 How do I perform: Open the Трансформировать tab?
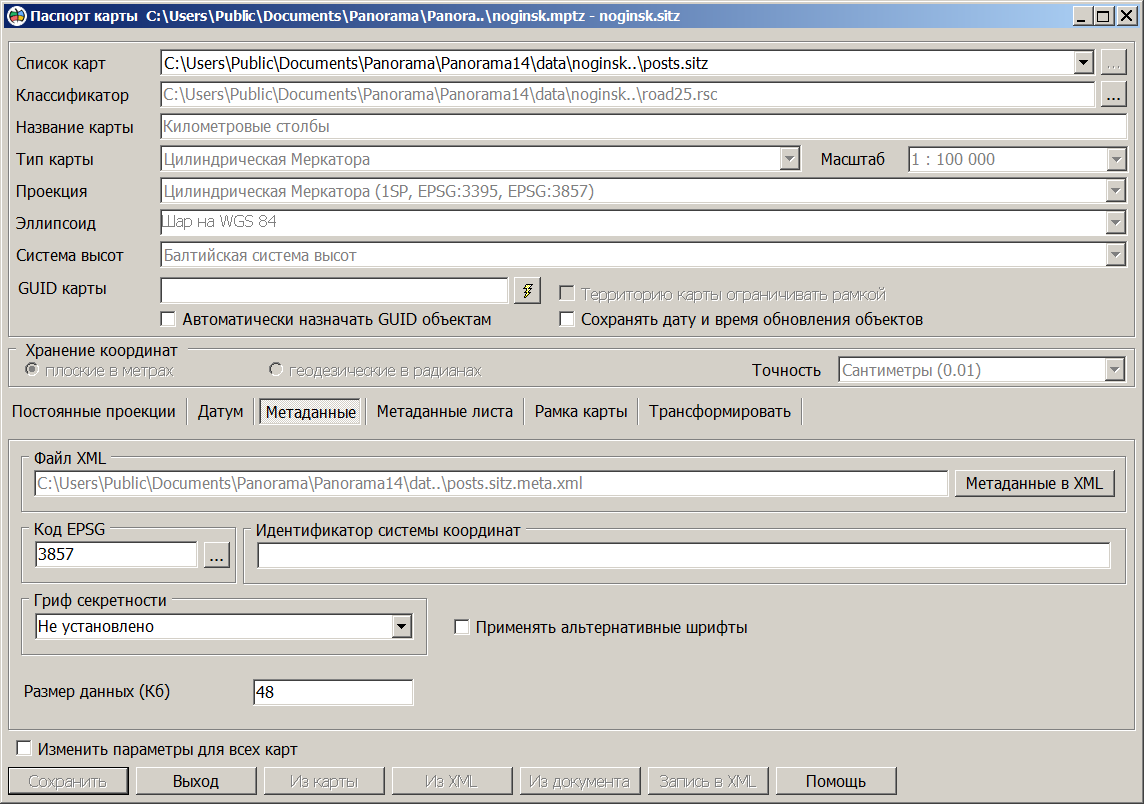pyautogui.click(x=719, y=412)
